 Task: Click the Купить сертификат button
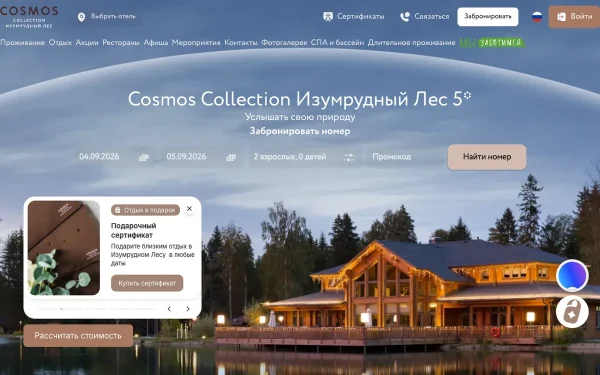(147, 283)
